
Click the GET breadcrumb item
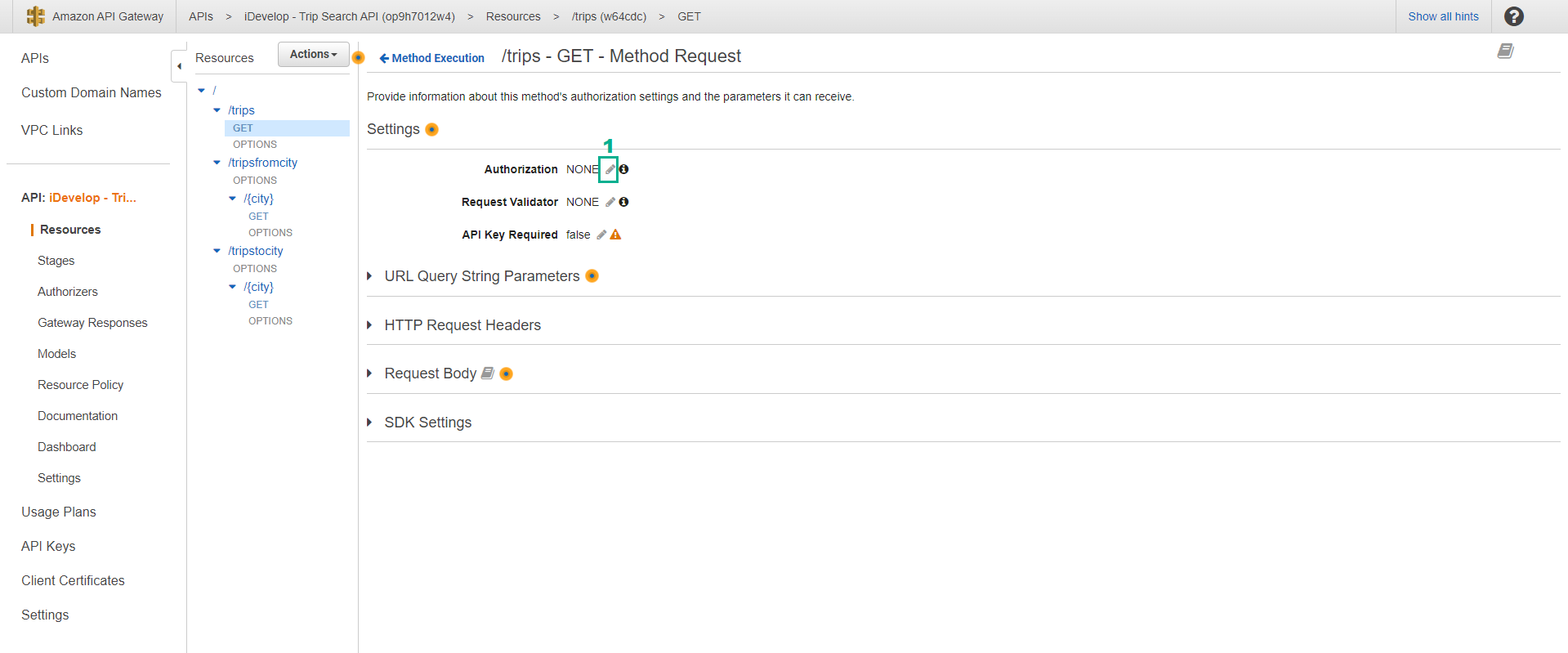coord(689,16)
